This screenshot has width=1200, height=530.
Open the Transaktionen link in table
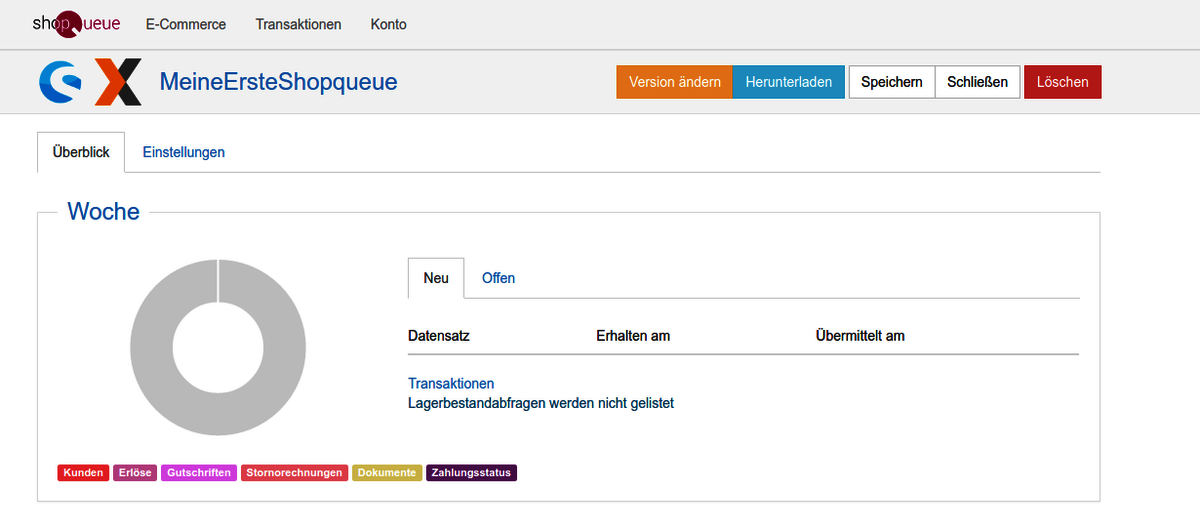pyautogui.click(x=451, y=383)
